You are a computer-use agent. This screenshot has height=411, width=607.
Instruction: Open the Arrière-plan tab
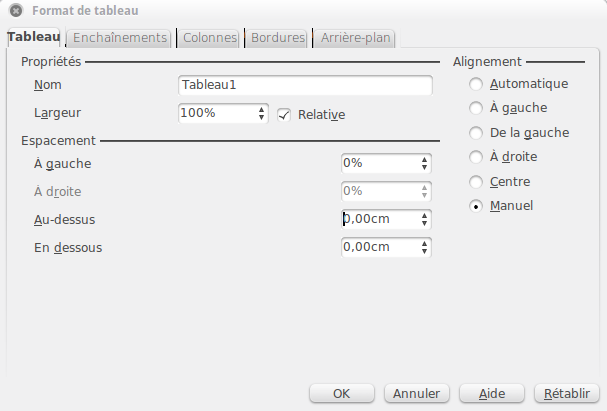355,38
